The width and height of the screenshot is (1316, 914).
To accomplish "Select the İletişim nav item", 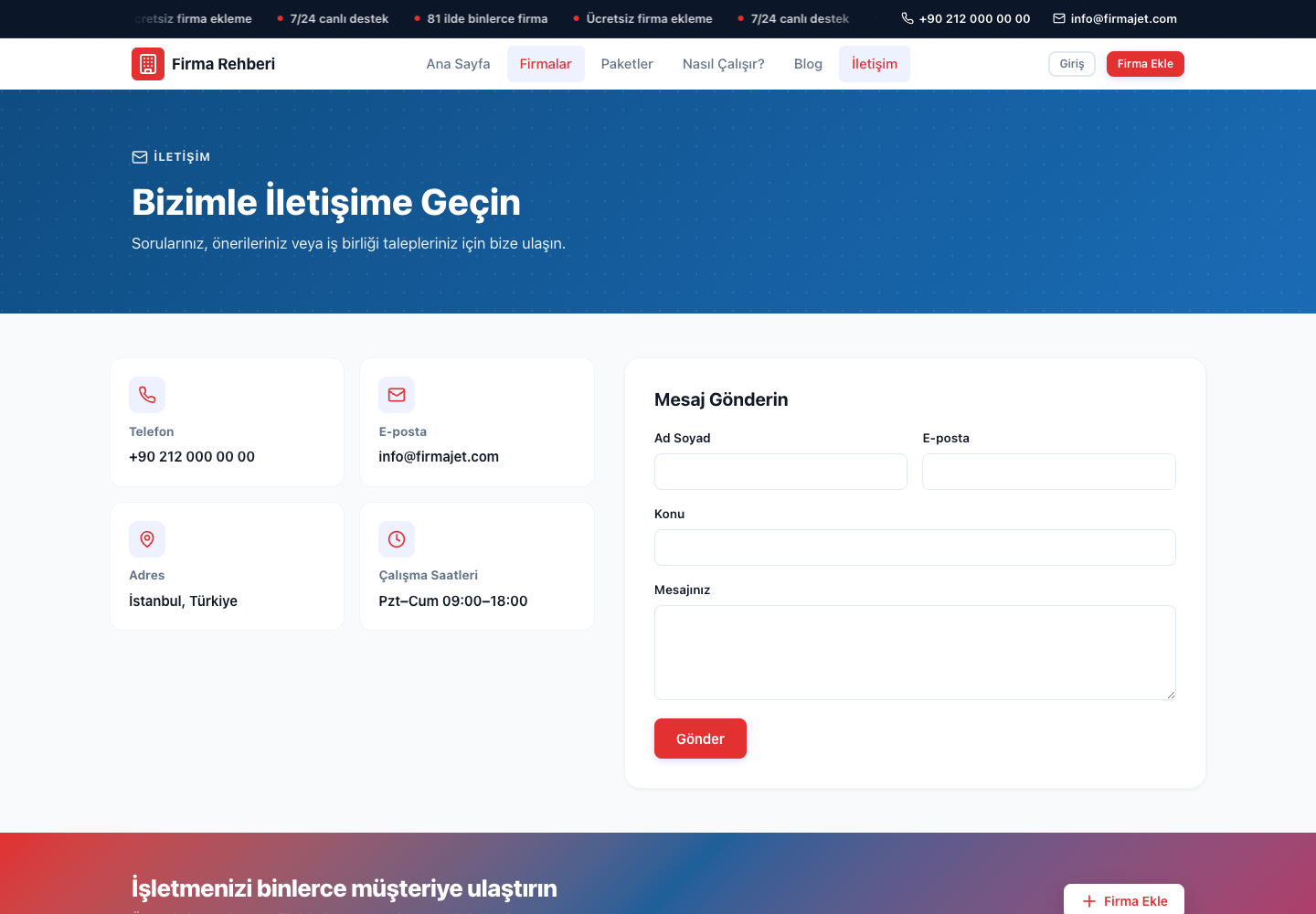I will point(875,64).
